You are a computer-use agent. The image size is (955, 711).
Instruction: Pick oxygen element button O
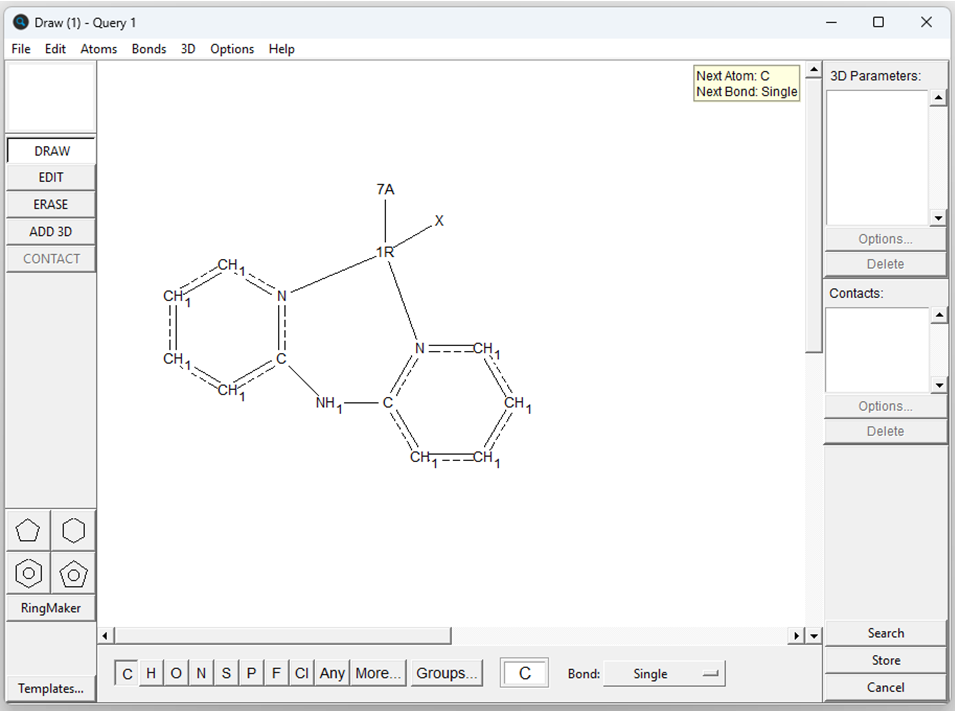(176, 674)
